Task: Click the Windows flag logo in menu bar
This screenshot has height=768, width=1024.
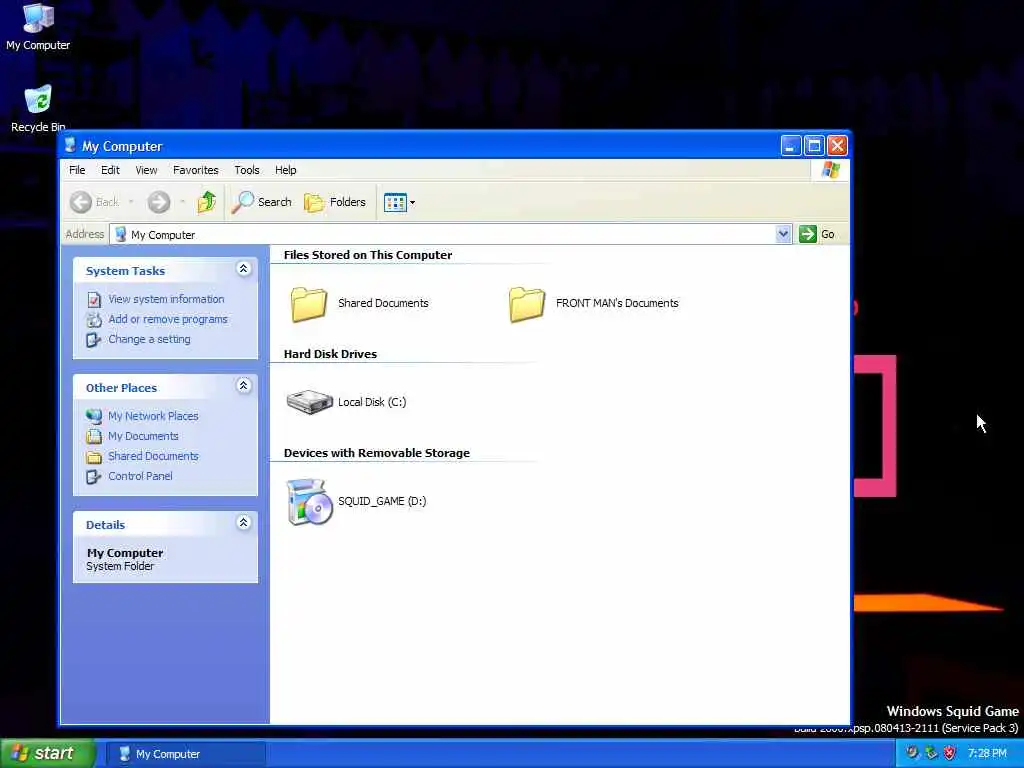Action: click(831, 170)
